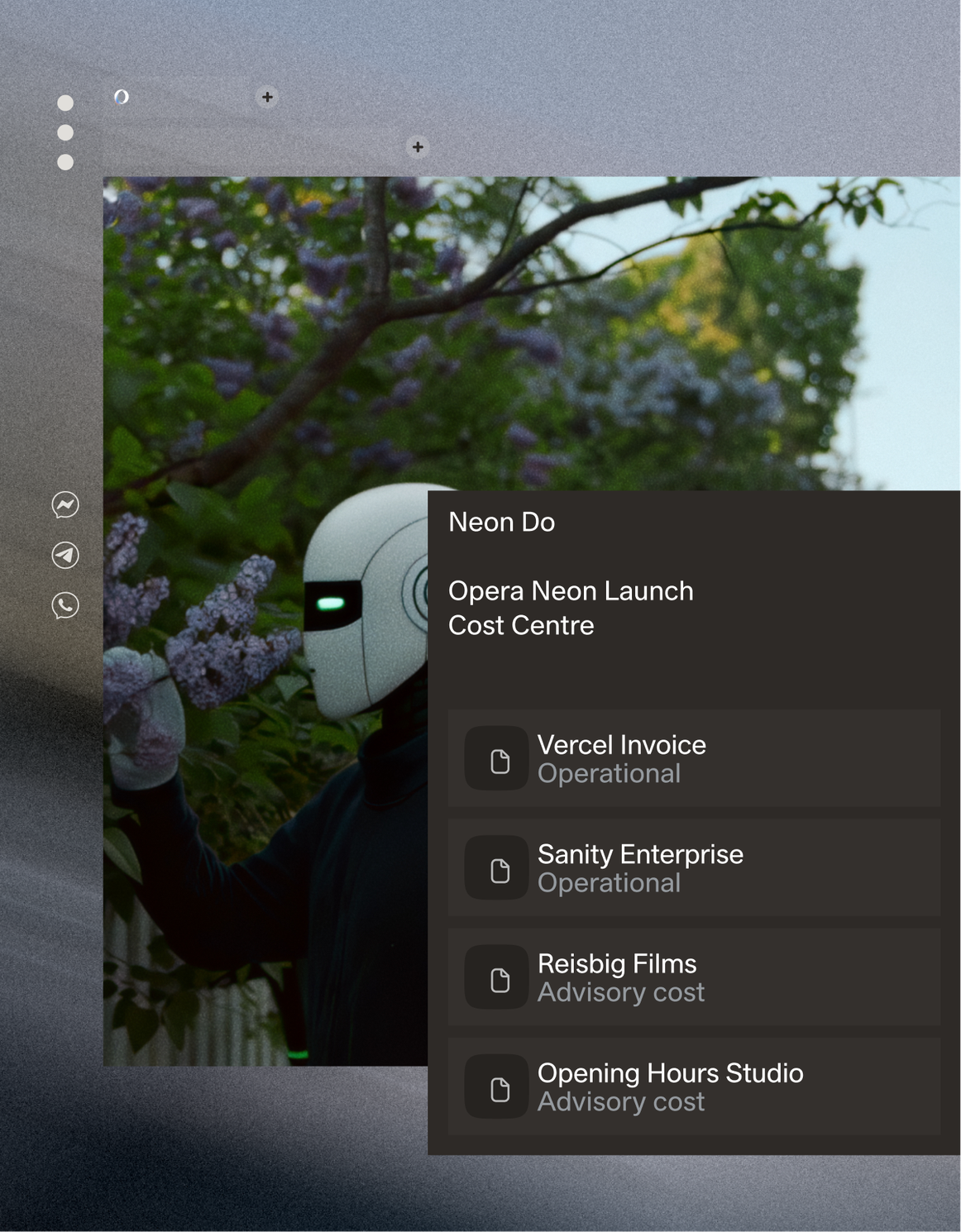Screen dimensions: 961x1232
Task: Click the Advisory cost label under Reisbig Films
Action: [x=621, y=992]
